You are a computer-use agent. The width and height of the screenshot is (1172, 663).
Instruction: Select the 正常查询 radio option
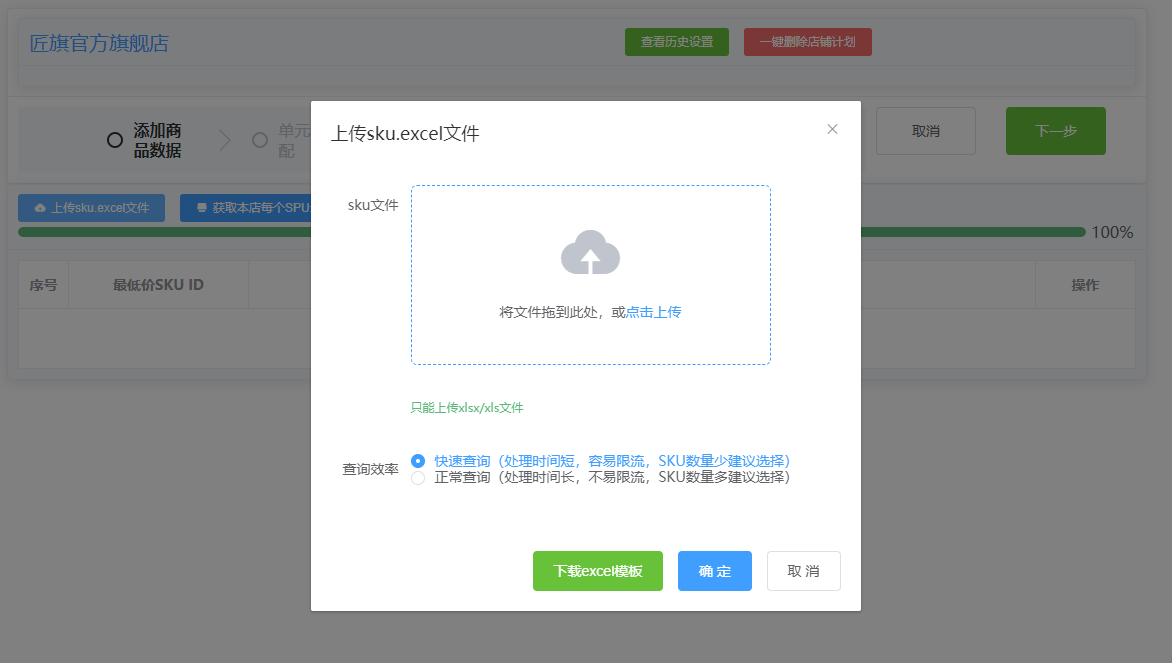418,478
